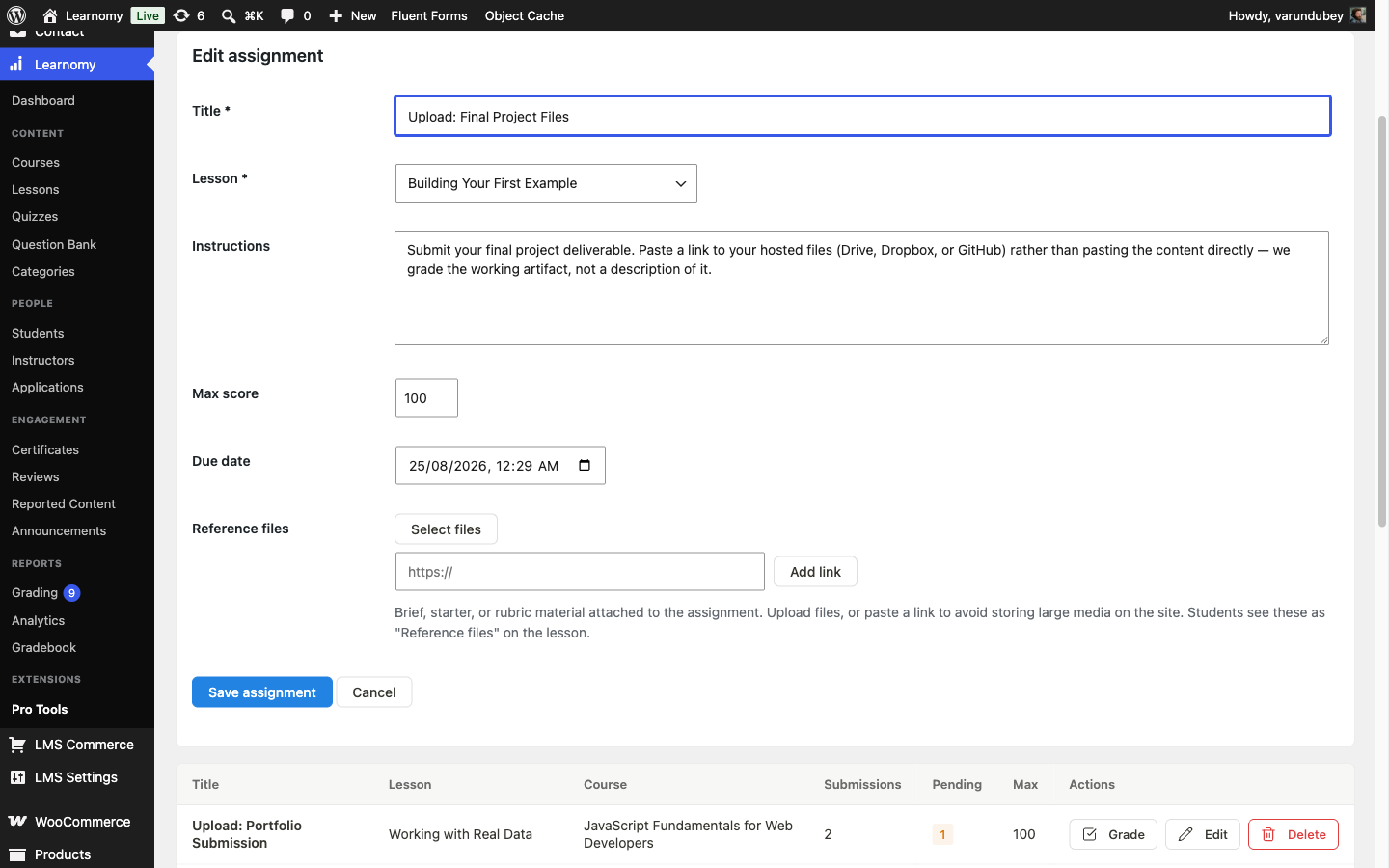The width and height of the screenshot is (1389, 868).
Task: Go to Learnomy Dashboard
Action: point(43,100)
